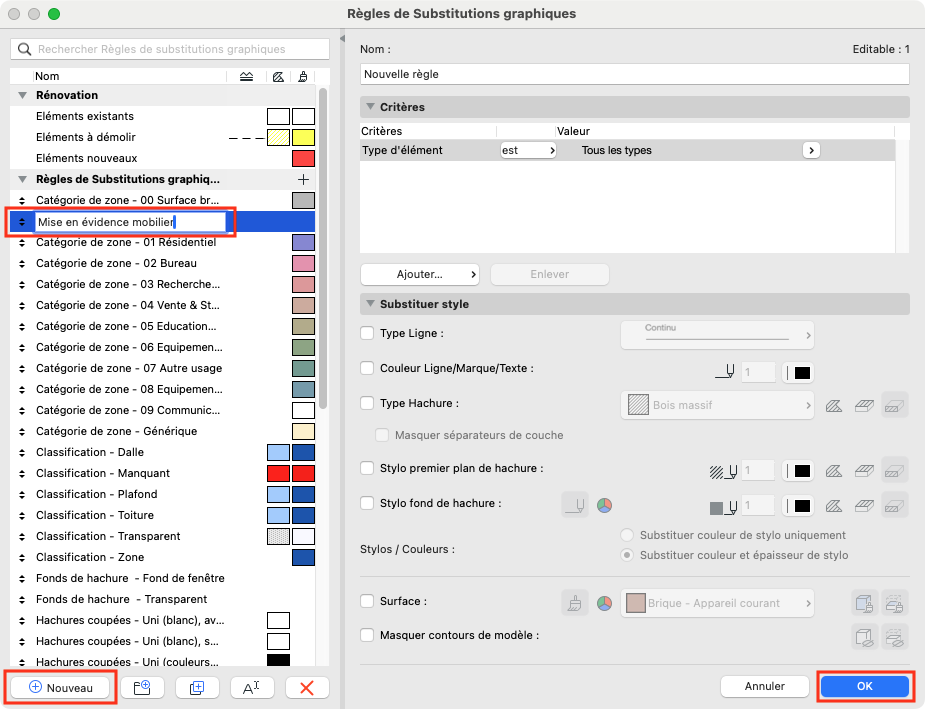The height and width of the screenshot is (709, 925).
Task: Collapse the Rénovation group
Action: (x=23, y=95)
